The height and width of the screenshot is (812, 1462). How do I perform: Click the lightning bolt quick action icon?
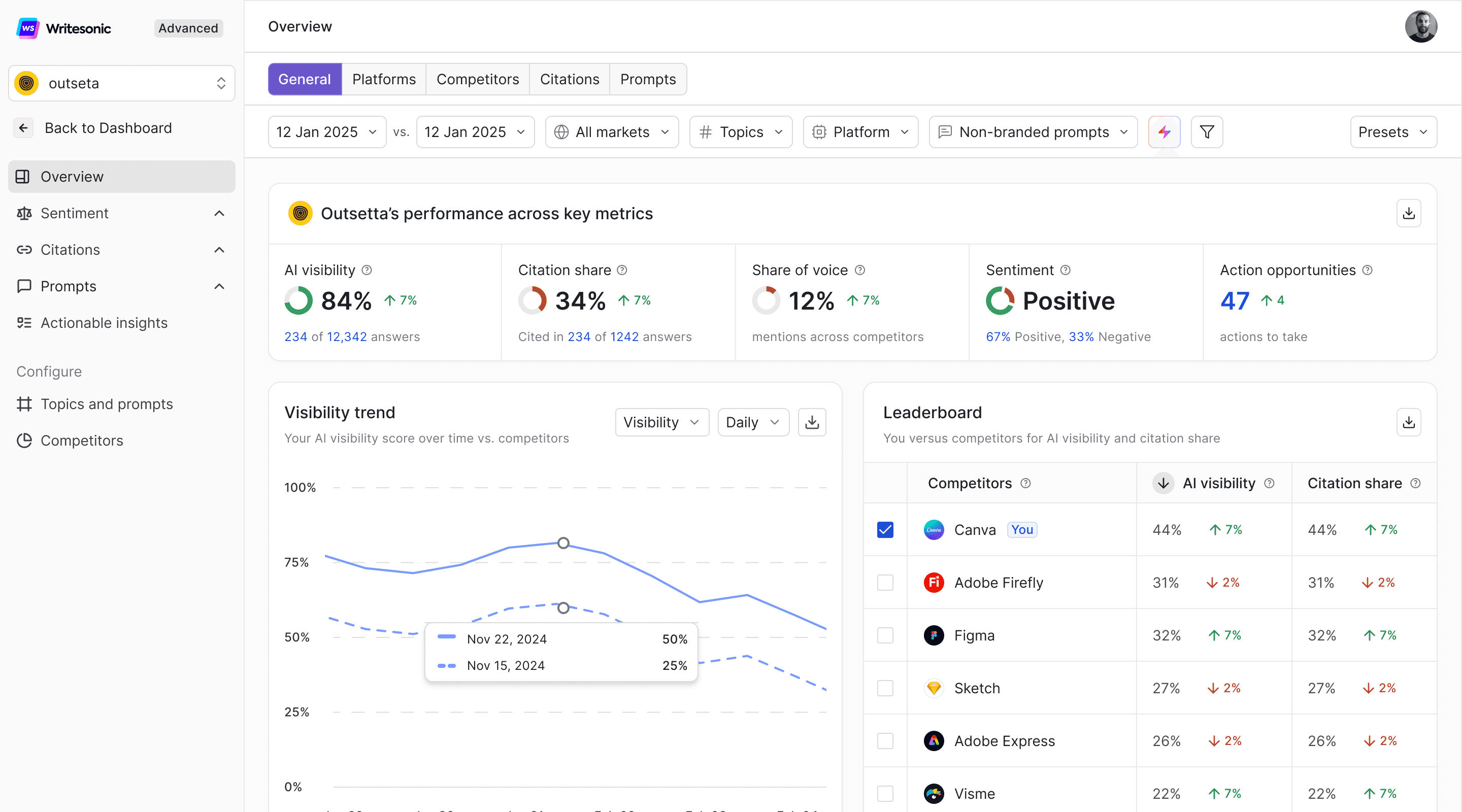[x=1164, y=132]
